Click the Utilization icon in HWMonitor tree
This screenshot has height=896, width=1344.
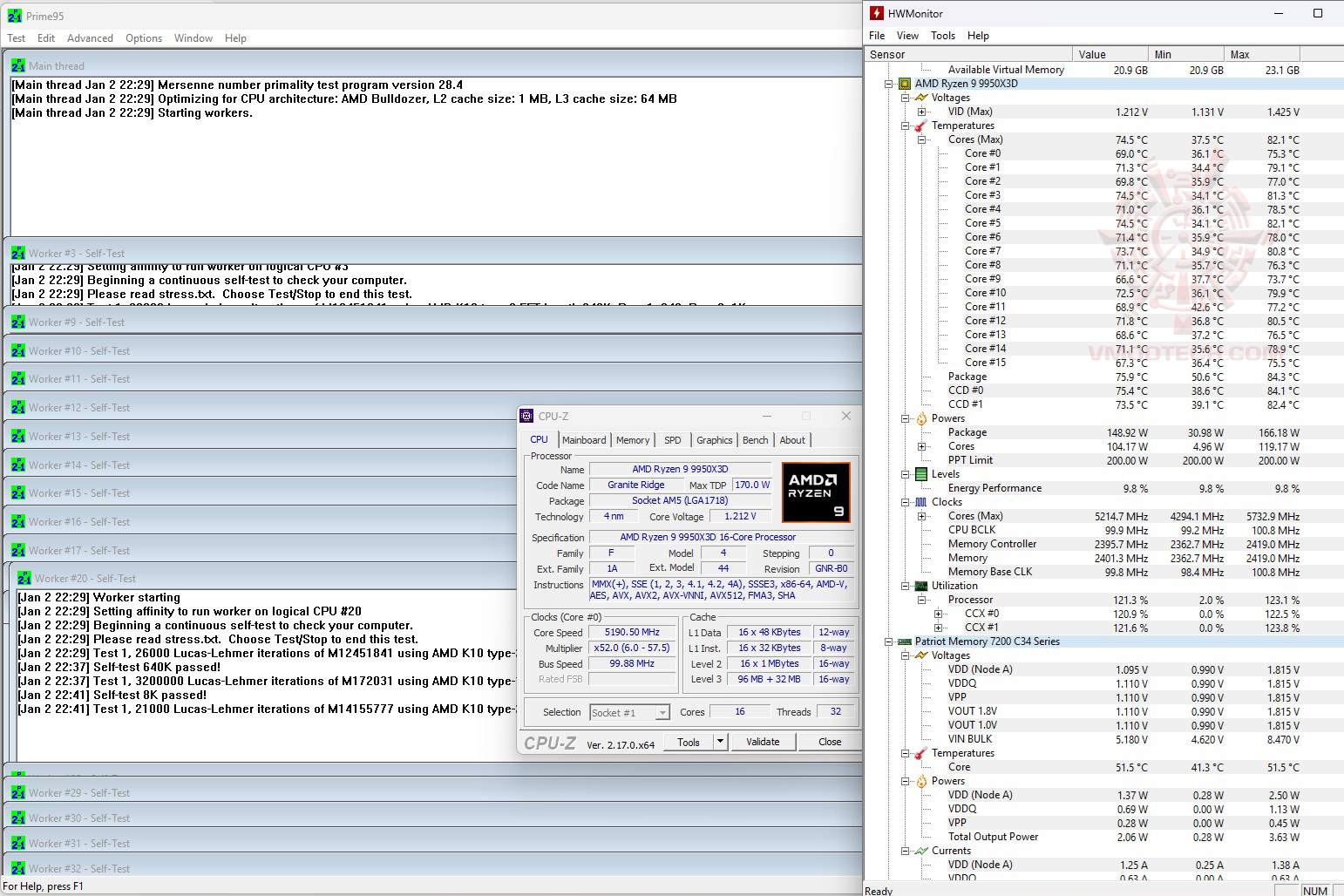coord(921,586)
